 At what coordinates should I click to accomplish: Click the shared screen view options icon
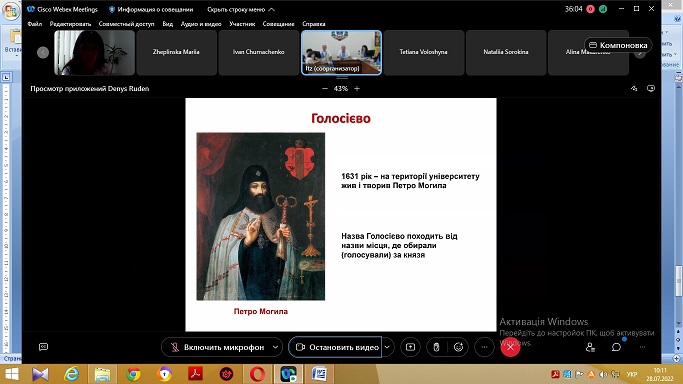651,88
